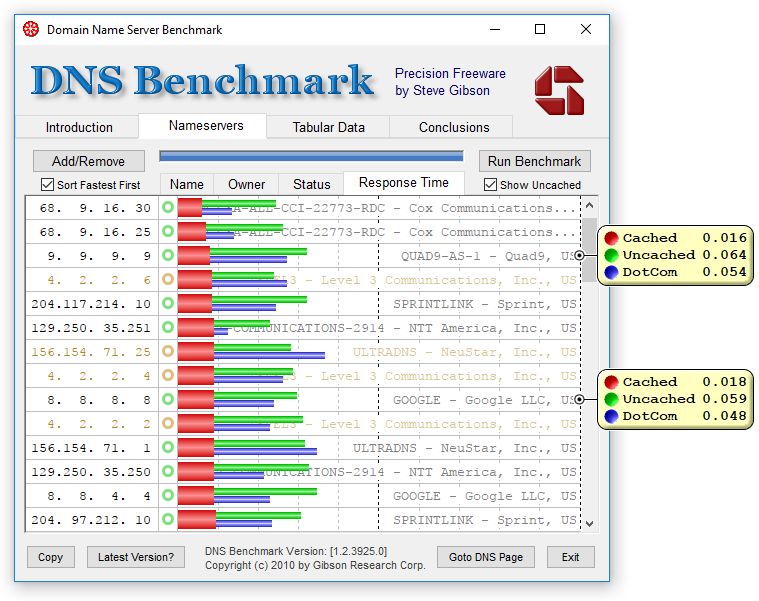Click the status circle for 156.154.71.1
759x601 pixels.
click(x=168, y=447)
